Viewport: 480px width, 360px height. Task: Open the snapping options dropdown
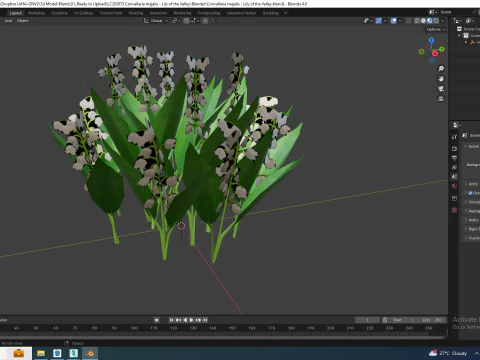195,21
